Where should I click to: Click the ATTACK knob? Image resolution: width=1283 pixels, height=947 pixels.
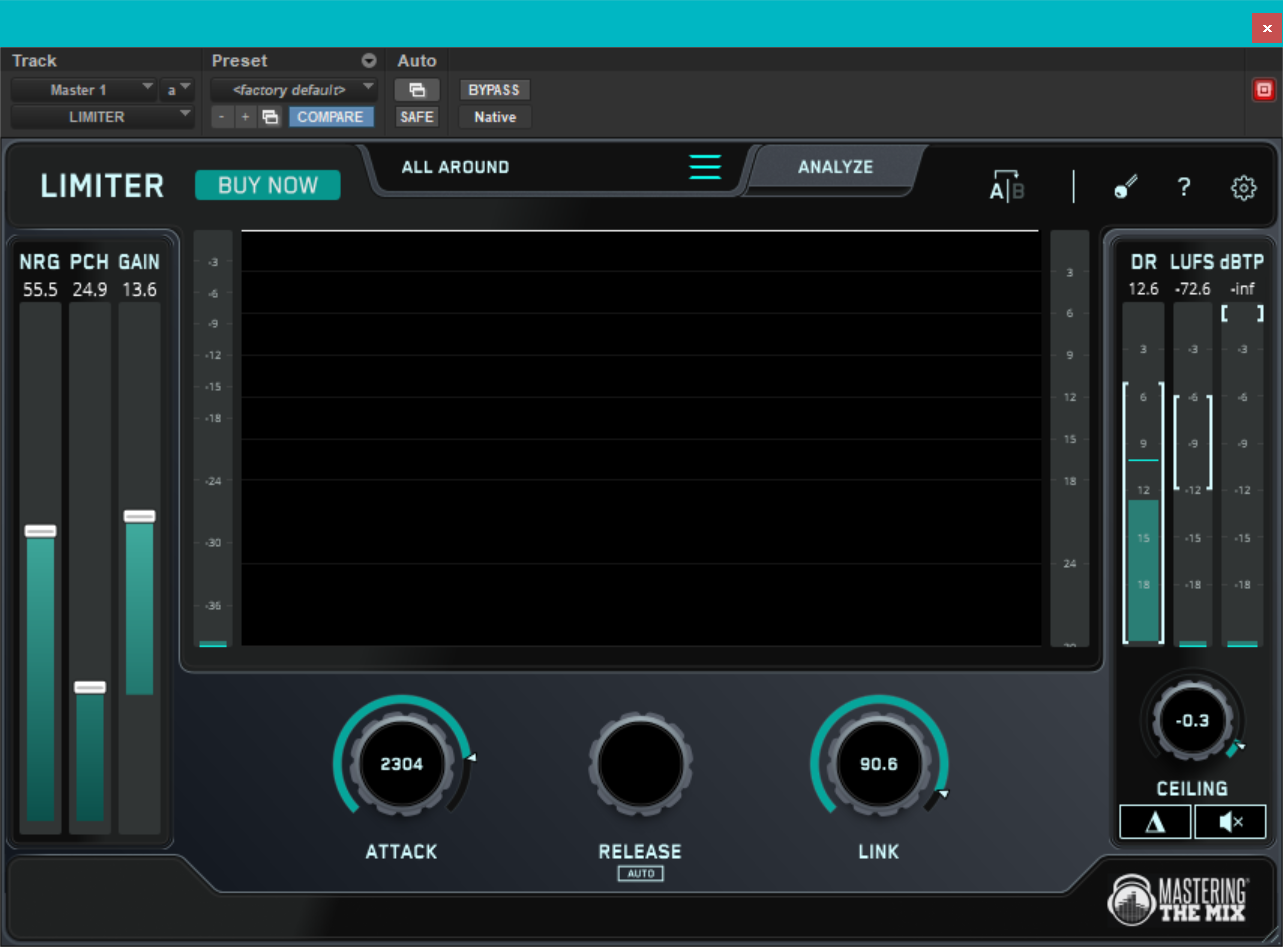pos(401,765)
